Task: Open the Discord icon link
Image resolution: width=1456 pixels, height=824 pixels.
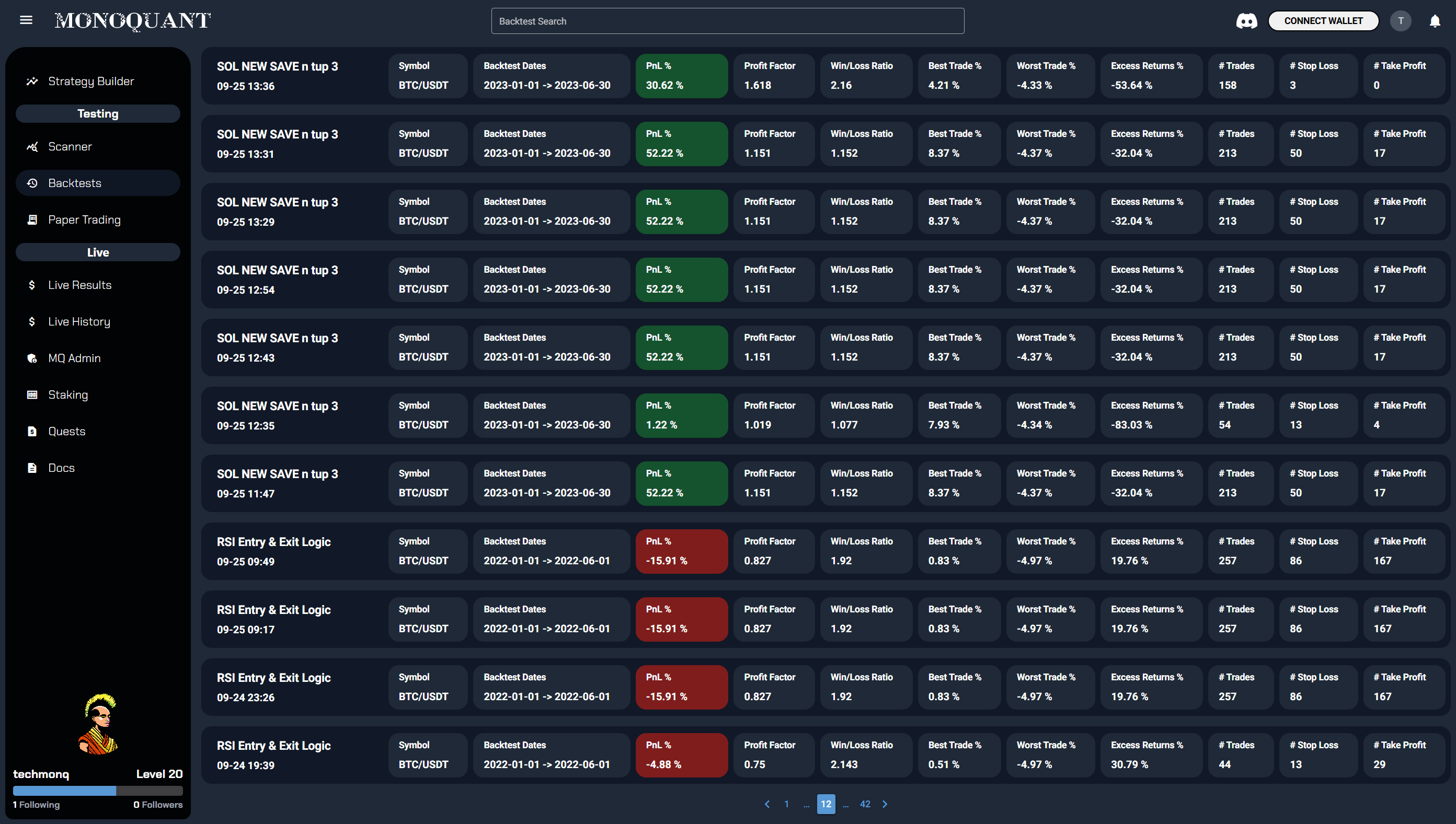Action: [x=1246, y=21]
